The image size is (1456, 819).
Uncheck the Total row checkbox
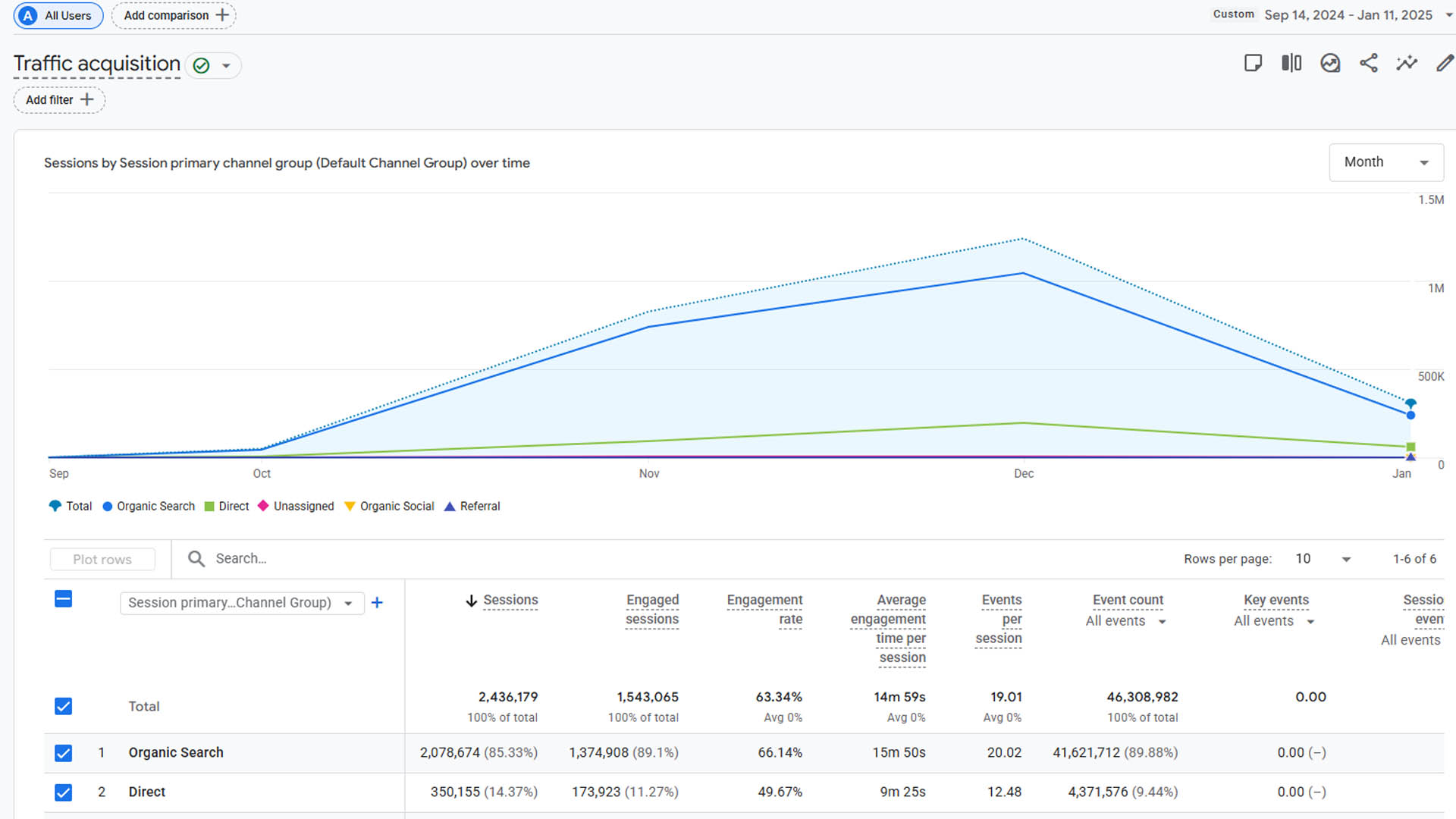64,706
